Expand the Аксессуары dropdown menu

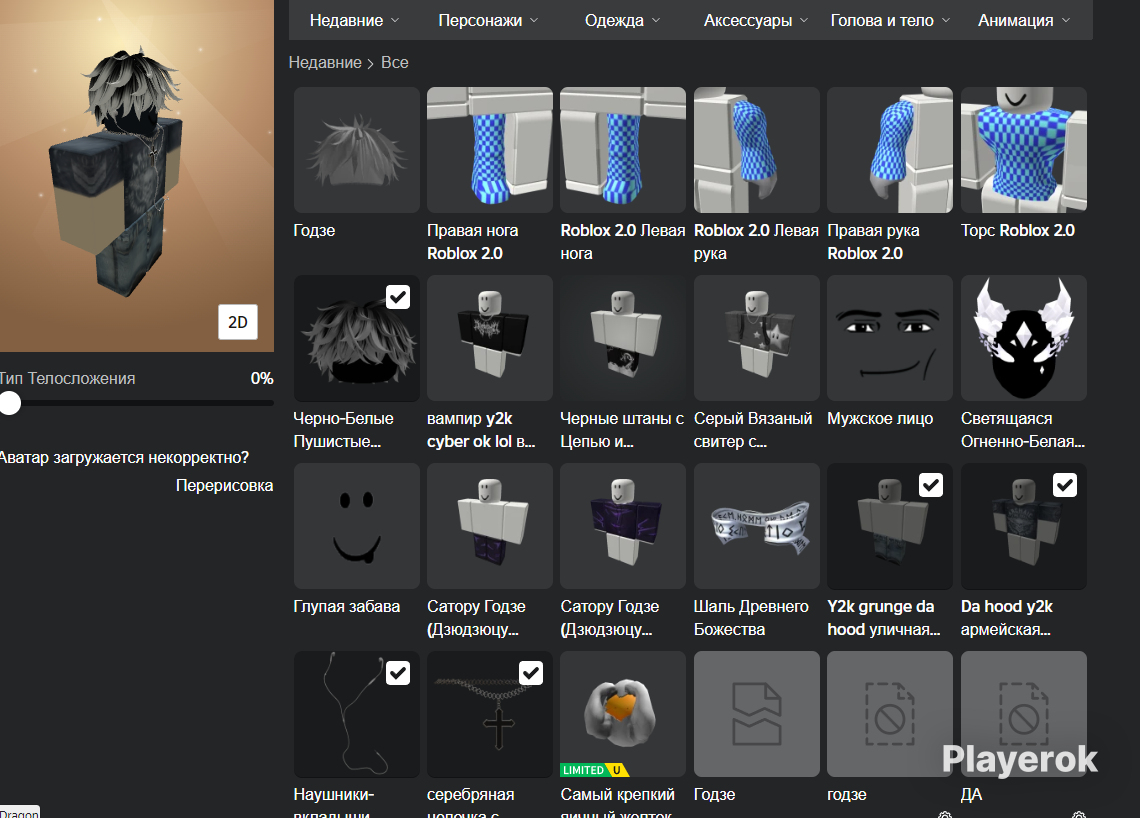click(755, 20)
